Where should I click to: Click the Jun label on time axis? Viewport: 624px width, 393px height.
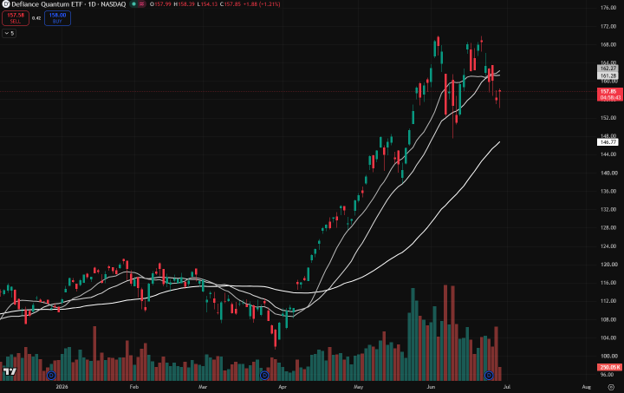click(x=431, y=387)
